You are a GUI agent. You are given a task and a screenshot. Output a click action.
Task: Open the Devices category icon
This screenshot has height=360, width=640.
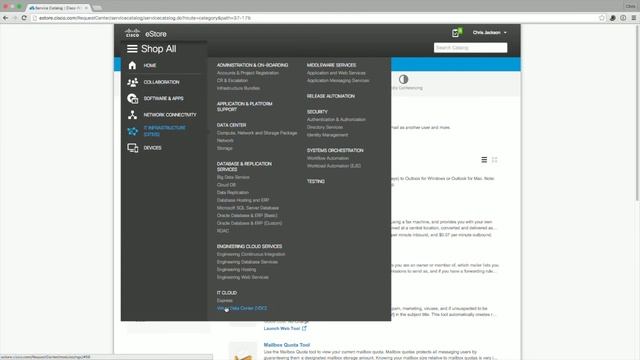pyautogui.click(x=132, y=148)
